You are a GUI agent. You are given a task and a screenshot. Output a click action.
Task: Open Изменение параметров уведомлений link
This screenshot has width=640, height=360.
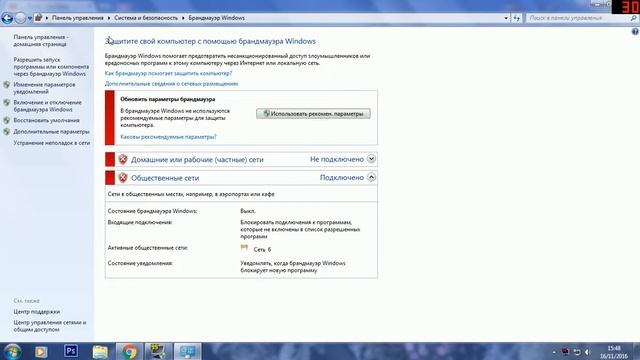pos(44,88)
